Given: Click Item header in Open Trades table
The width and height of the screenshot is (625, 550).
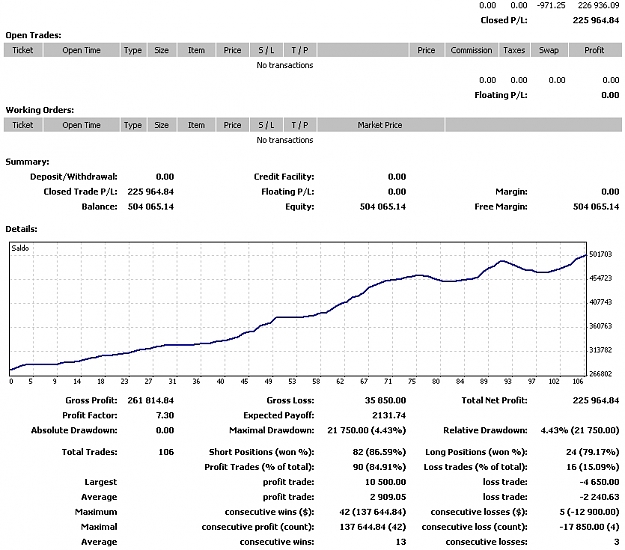Looking at the screenshot, I should pos(196,50).
